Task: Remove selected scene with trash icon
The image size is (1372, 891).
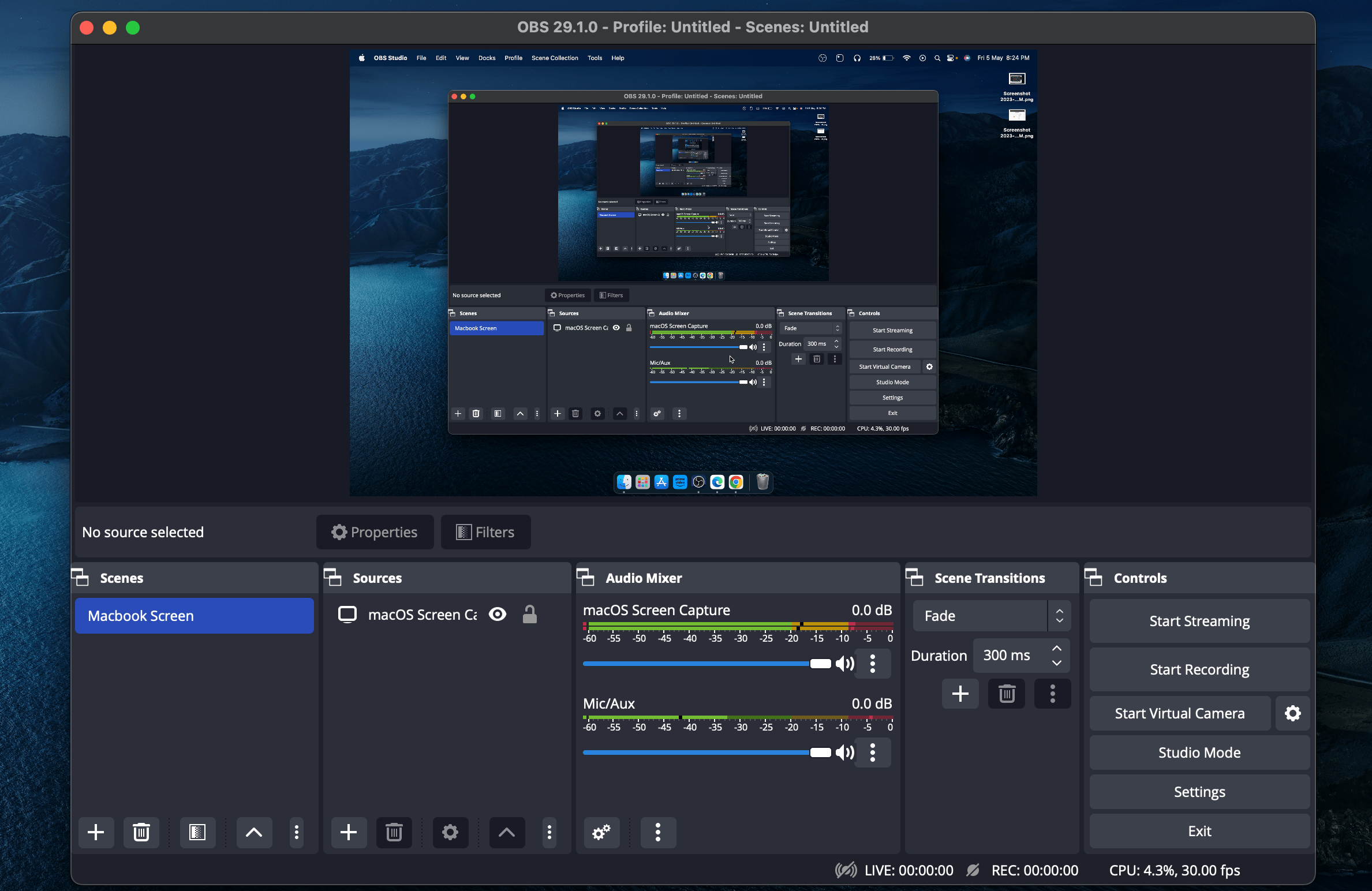Action: (x=141, y=832)
